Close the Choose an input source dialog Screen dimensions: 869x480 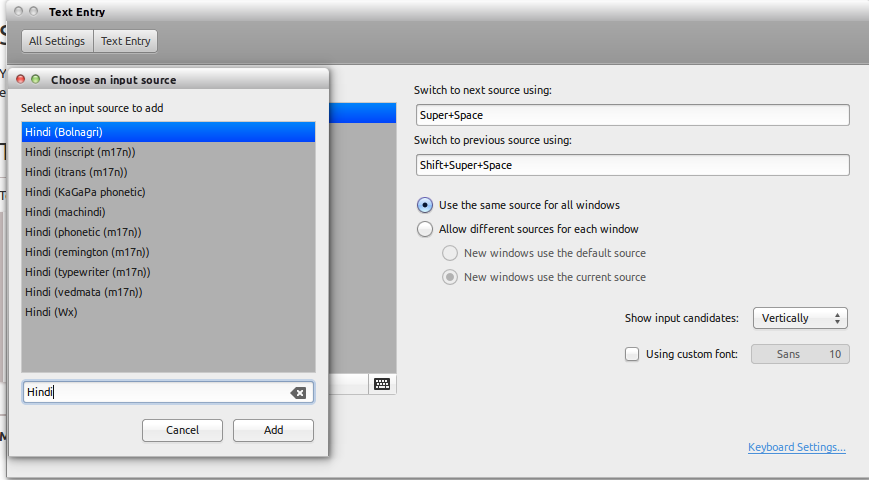point(21,79)
